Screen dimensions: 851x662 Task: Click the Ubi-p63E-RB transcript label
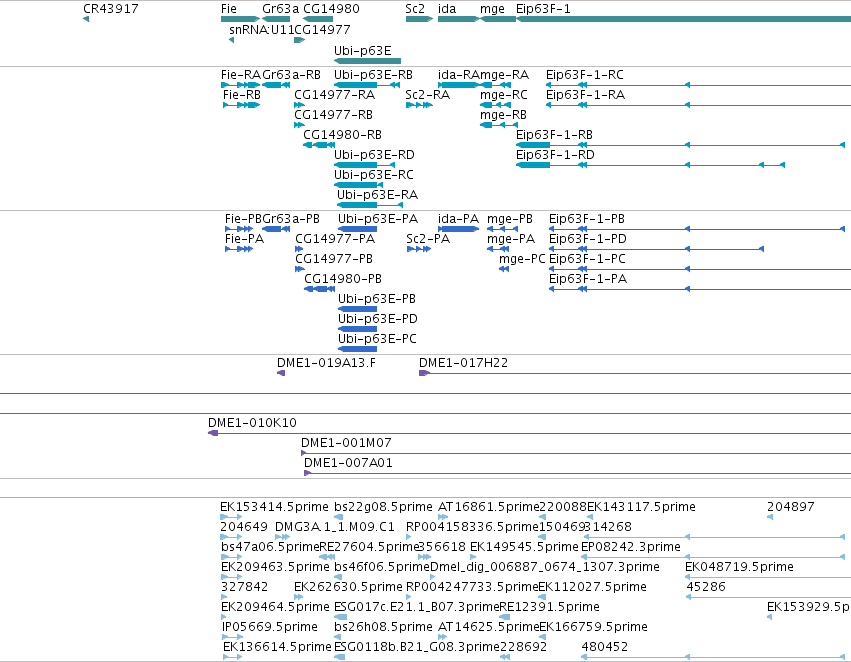coord(373,74)
